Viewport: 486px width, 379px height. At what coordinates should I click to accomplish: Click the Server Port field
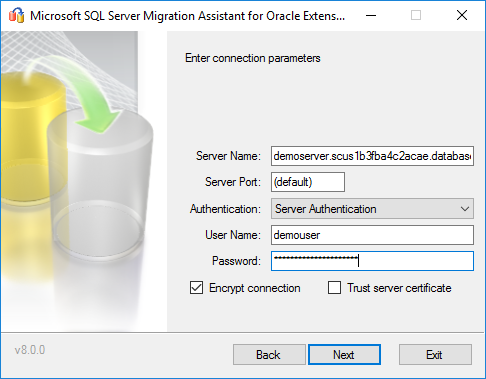tap(308, 182)
